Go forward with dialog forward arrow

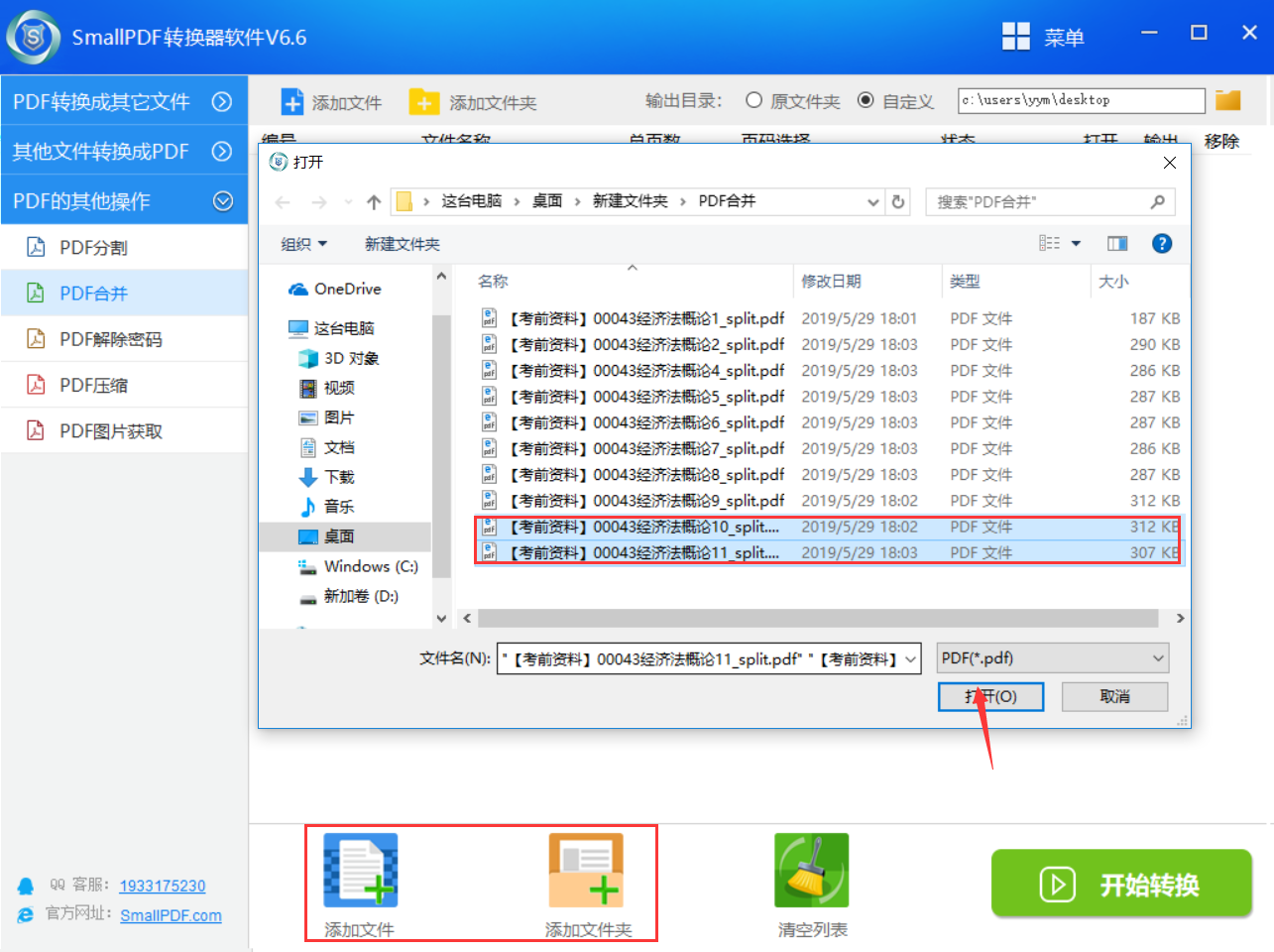tap(319, 202)
